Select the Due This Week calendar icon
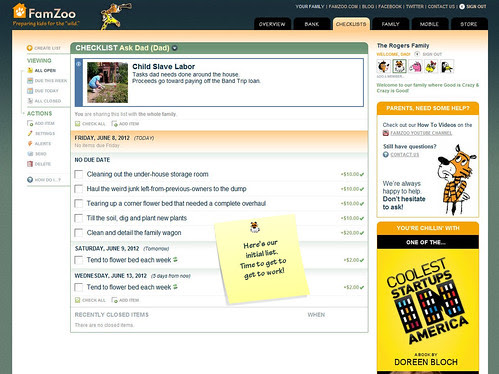499x374 pixels. [x=30, y=81]
